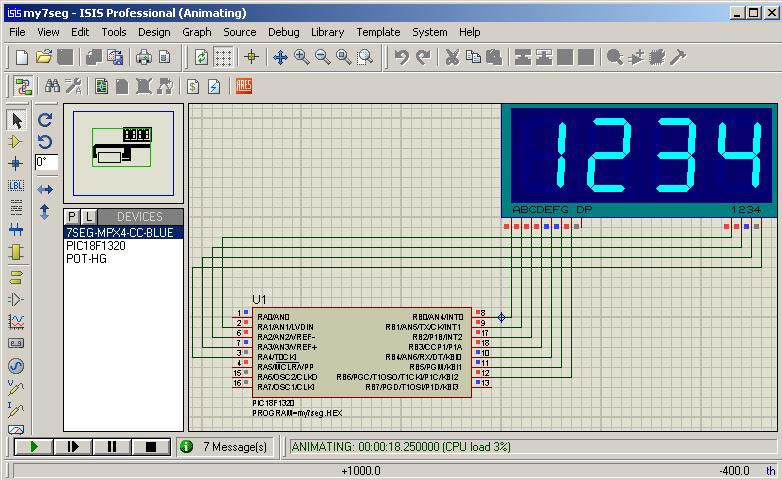The height and width of the screenshot is (480, 782).
Task: Select the Component mode tool
Action: pyautogui.click(x=16, y=142)
